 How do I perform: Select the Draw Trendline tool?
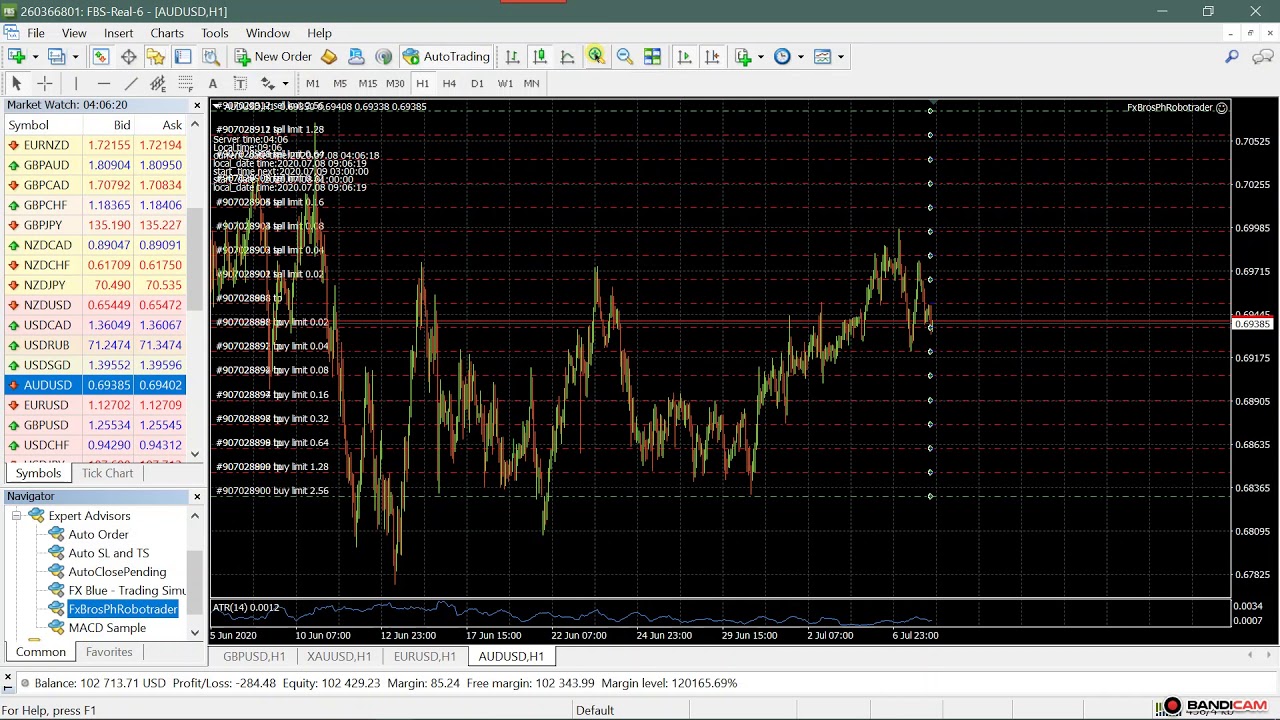pos(131,84)
